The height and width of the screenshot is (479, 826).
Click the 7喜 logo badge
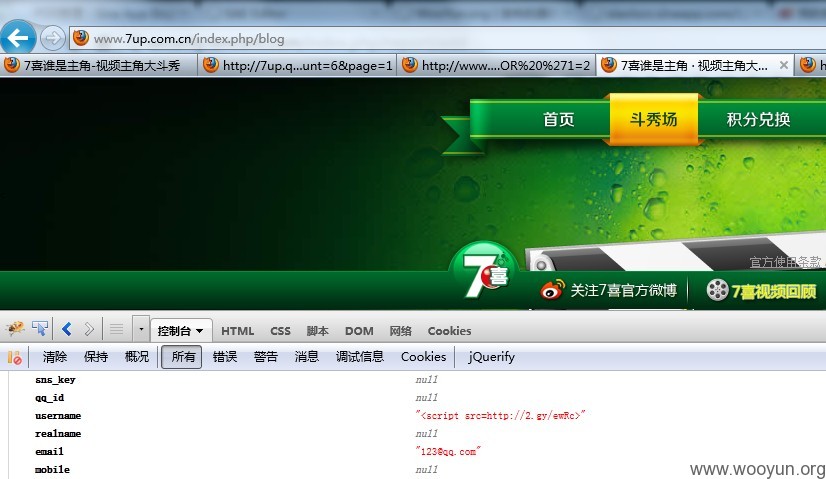(485, 272)
